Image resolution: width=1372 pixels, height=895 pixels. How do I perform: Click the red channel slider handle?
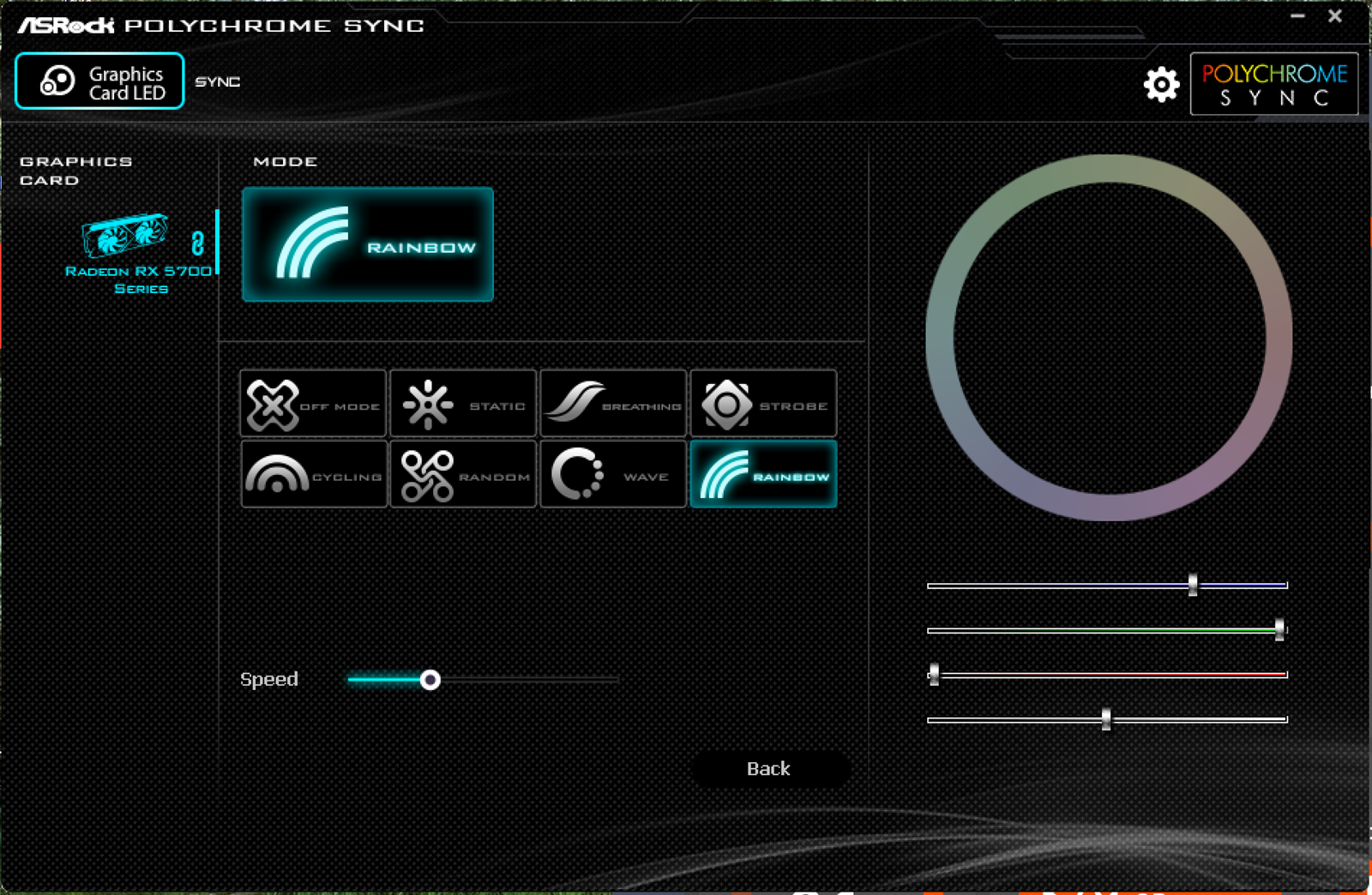(934, 675)
